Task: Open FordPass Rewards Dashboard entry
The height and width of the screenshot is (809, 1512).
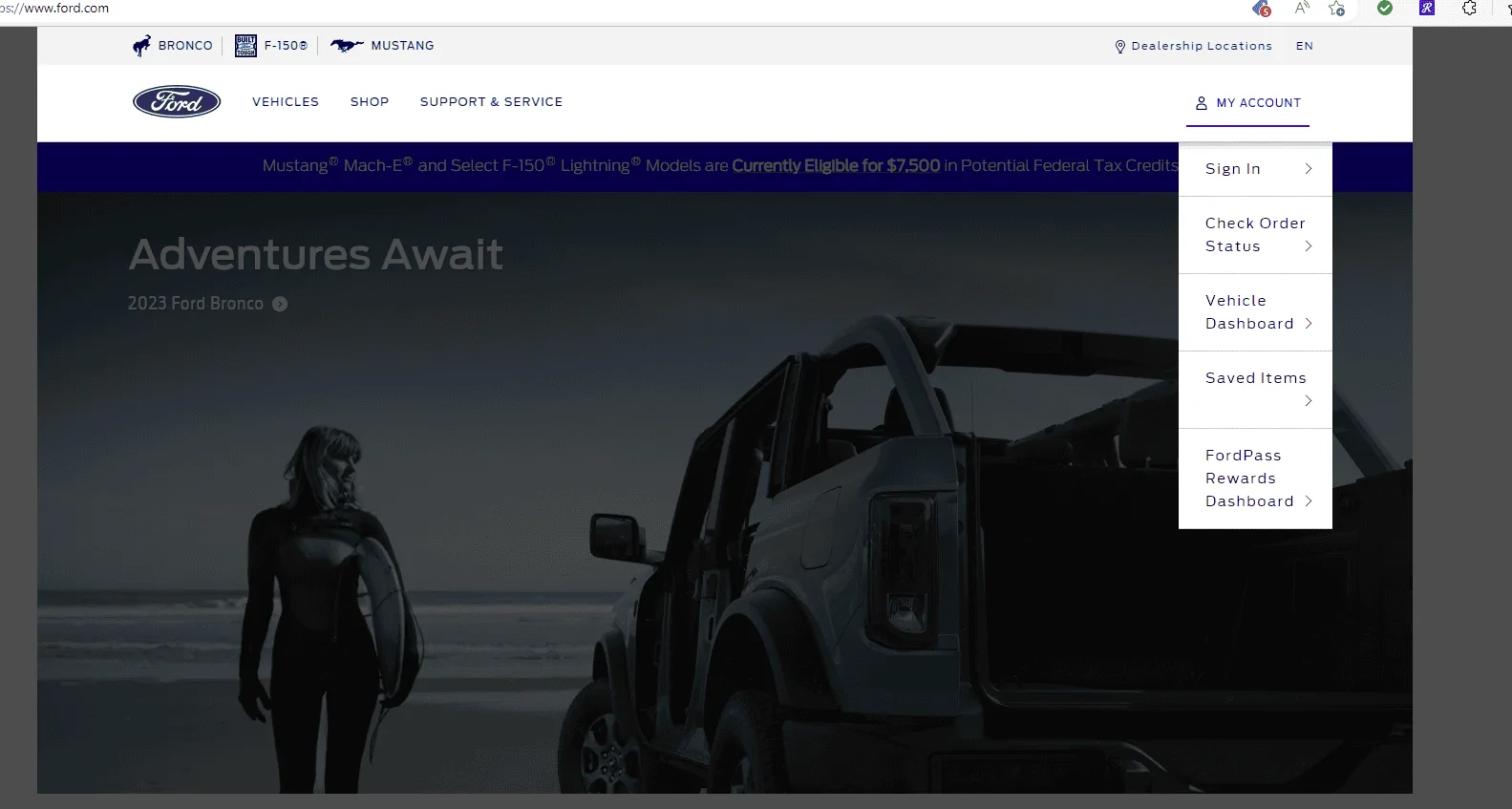Action: coord(1255,479)
